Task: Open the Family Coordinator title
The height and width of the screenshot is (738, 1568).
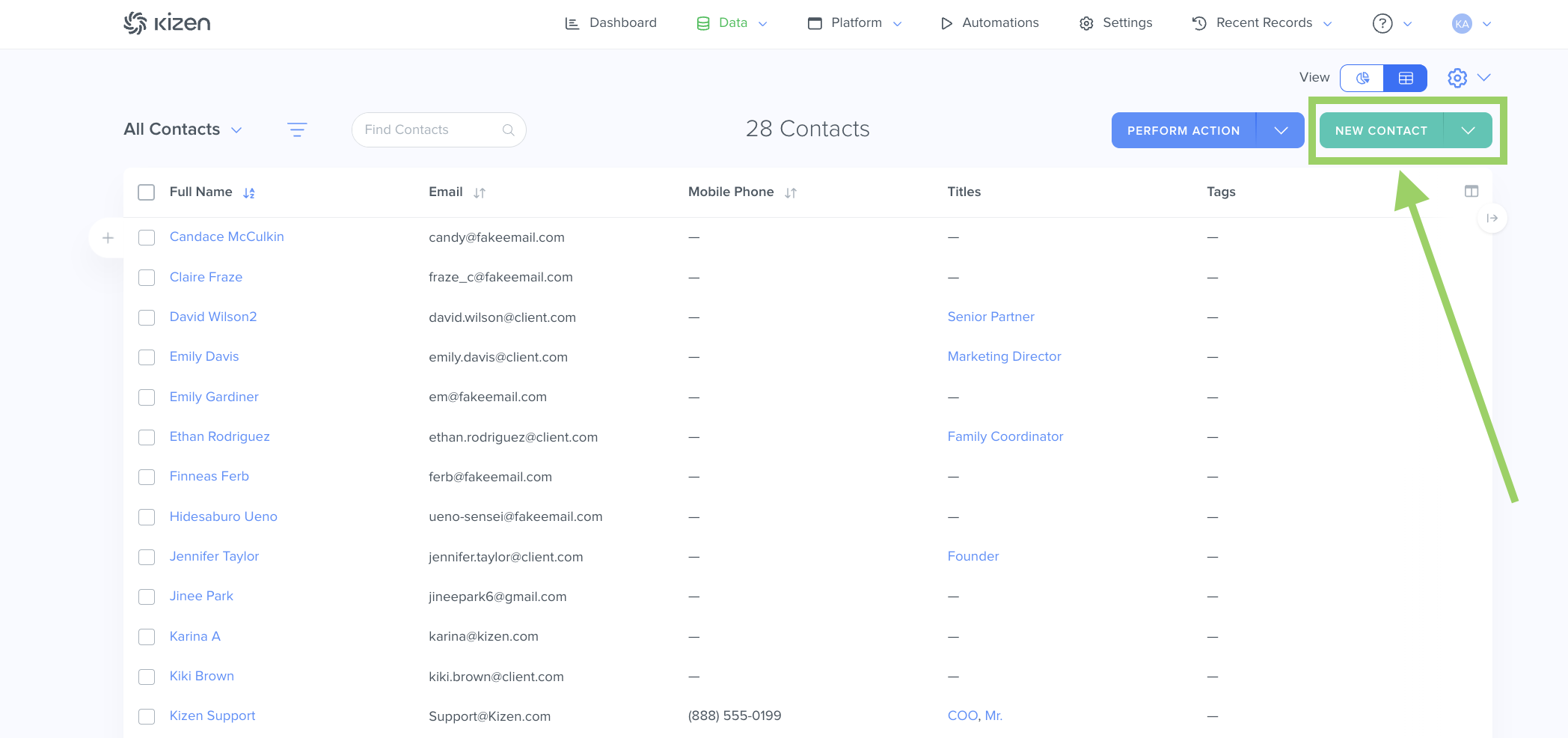Action: coord(1005,436)
